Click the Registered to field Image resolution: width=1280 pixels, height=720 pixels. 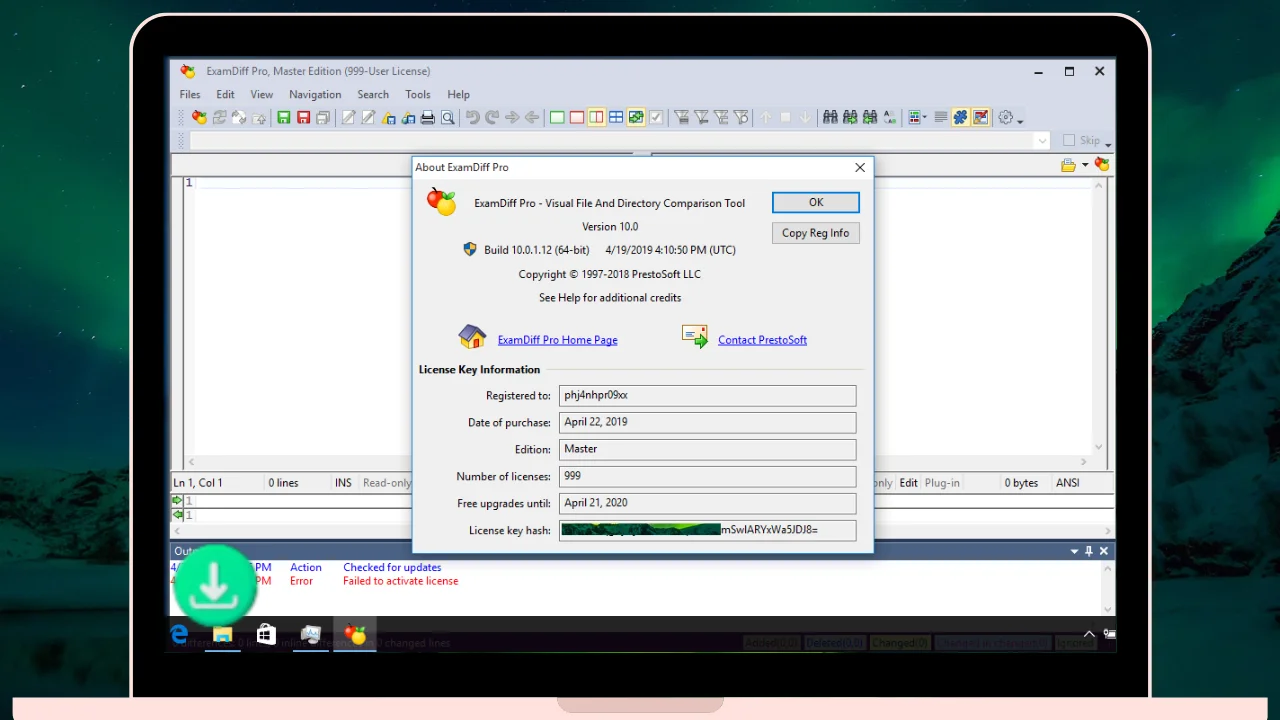point(707,395)
